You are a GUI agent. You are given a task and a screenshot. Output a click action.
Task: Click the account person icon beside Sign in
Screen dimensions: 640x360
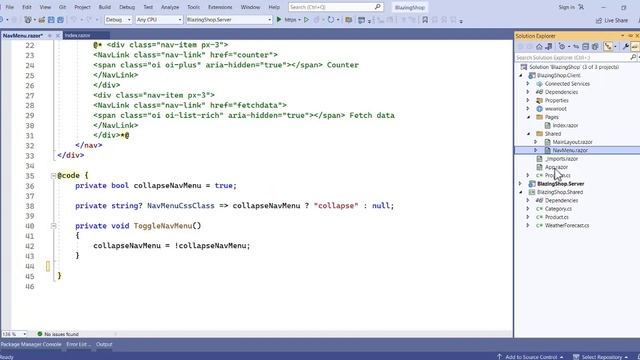point(581,7)
